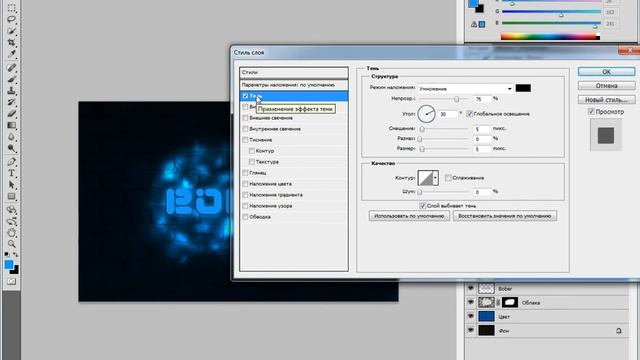The image size is (640, 360).
Task: Enable Глянец effect checkbox
Action: tap(245, 173)
